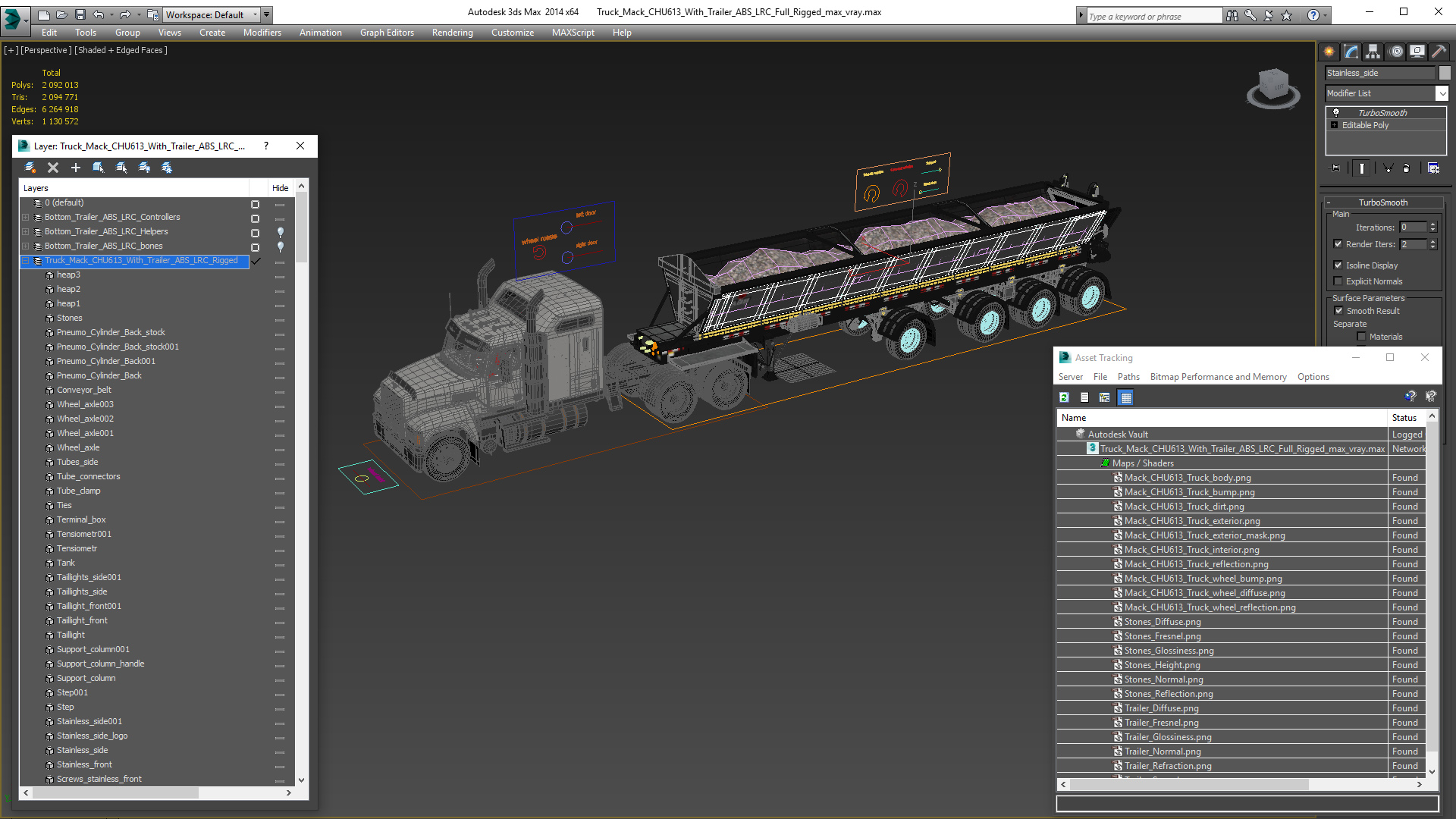Click Remove Modifier trash icon
Screen dimensions: 1456x819
coord(1407,168)
